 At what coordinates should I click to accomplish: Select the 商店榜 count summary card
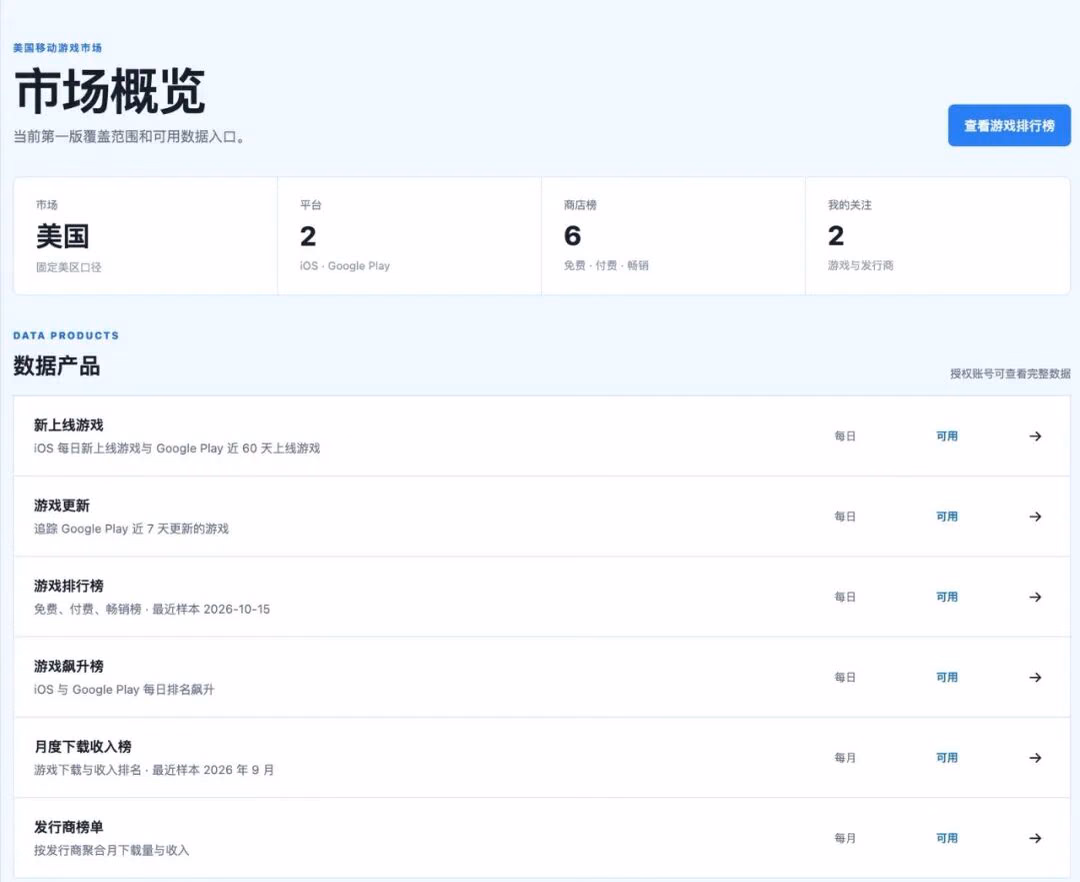pos(673,235)
